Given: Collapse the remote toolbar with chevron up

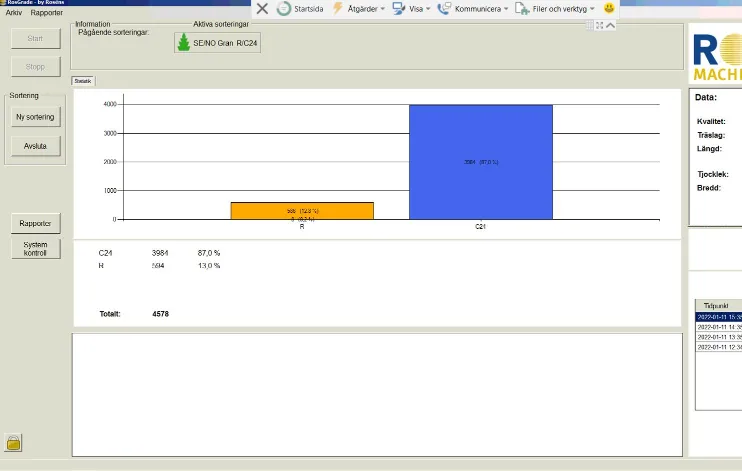Looking at the screenshot, I should coord(610,25).
